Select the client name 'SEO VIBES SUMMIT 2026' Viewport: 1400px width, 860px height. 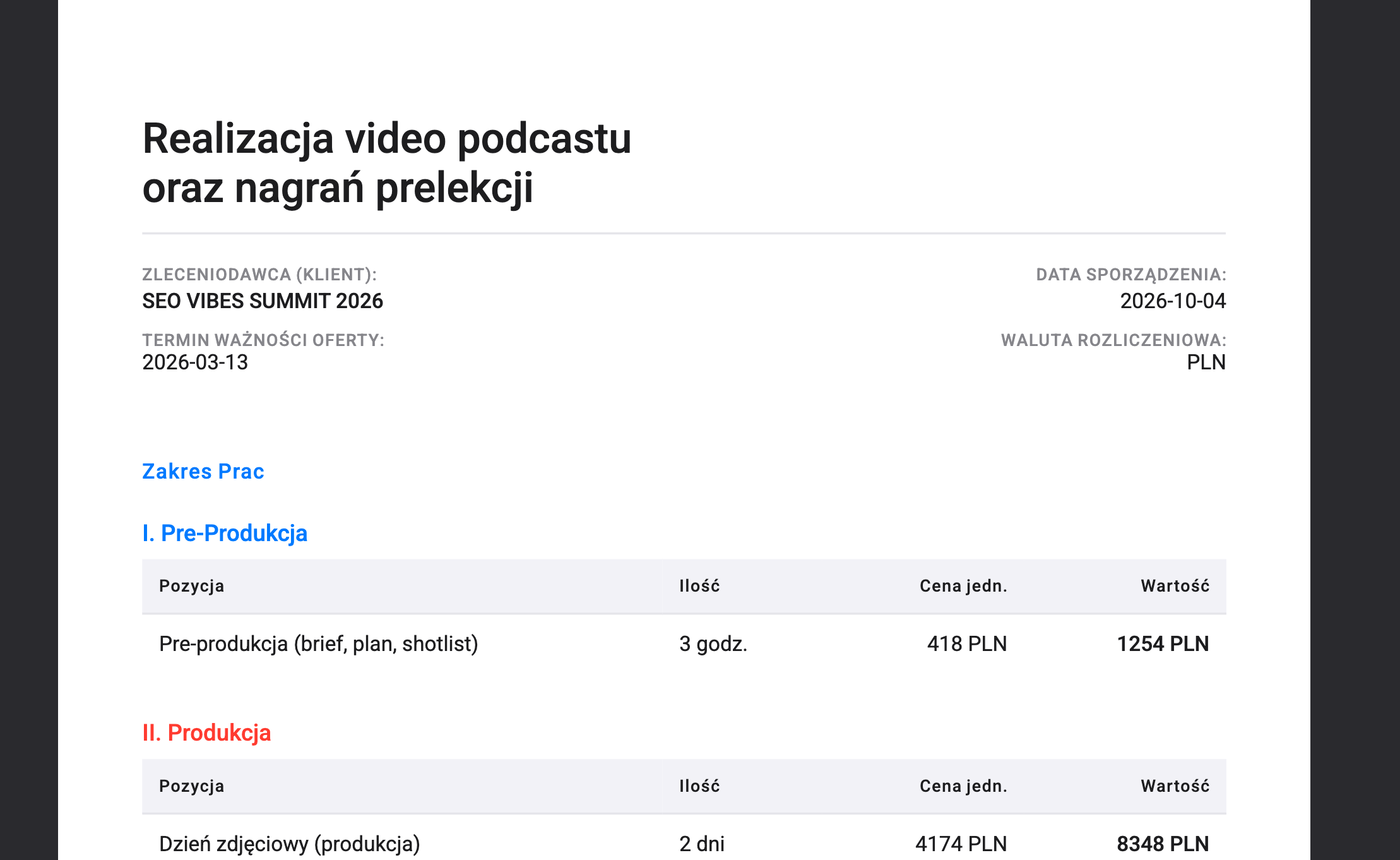(263, 301)
